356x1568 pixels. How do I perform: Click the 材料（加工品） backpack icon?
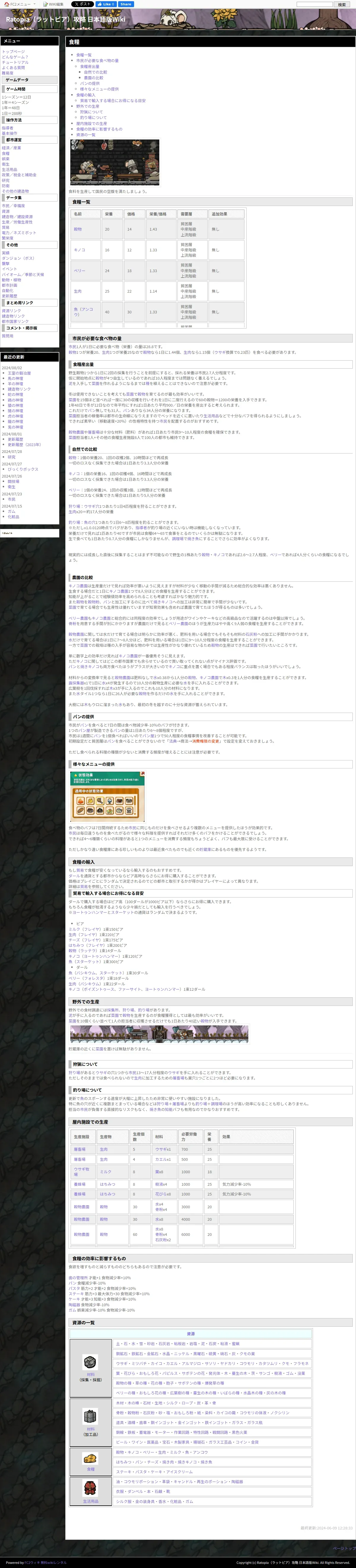pos(91,1417)
